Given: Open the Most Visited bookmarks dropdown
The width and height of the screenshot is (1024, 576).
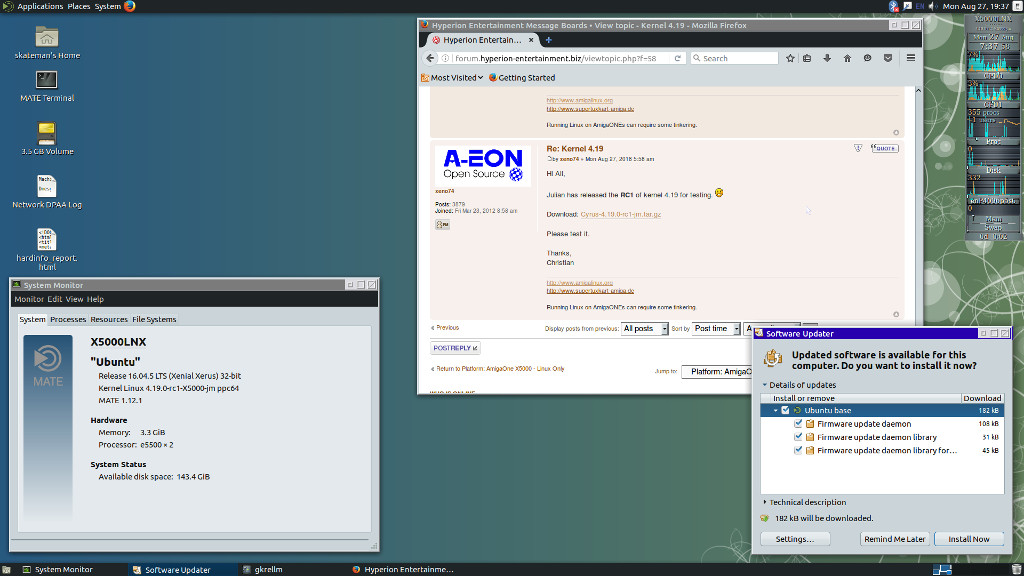Looking at the screenshot, I should tap(452, 78).
